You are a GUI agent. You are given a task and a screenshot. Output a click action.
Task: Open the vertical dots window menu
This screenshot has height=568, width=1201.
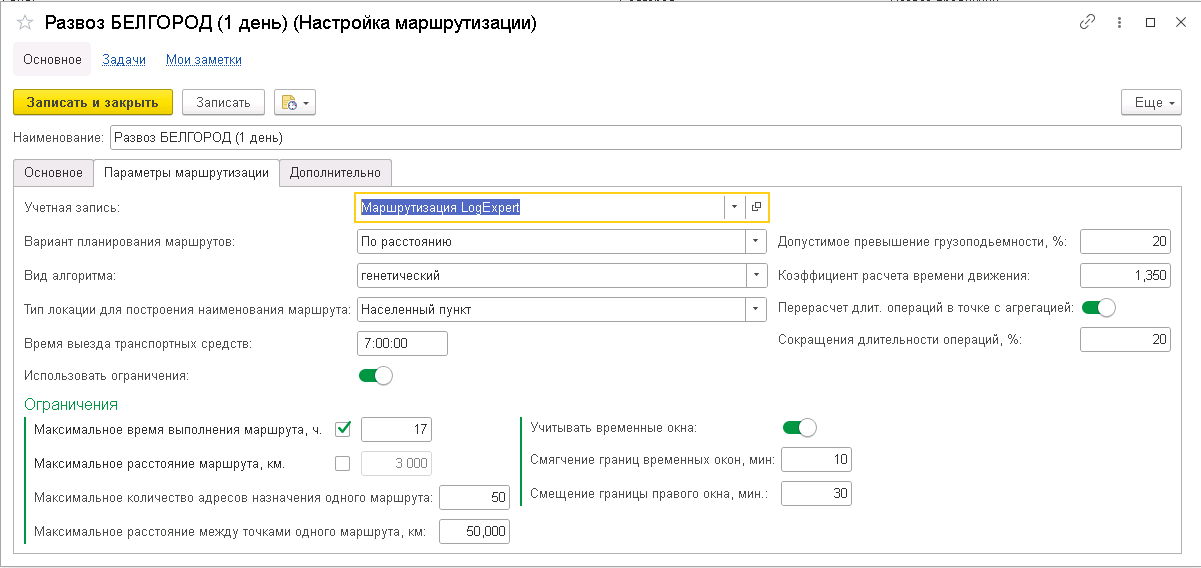tap(1119, 23)
